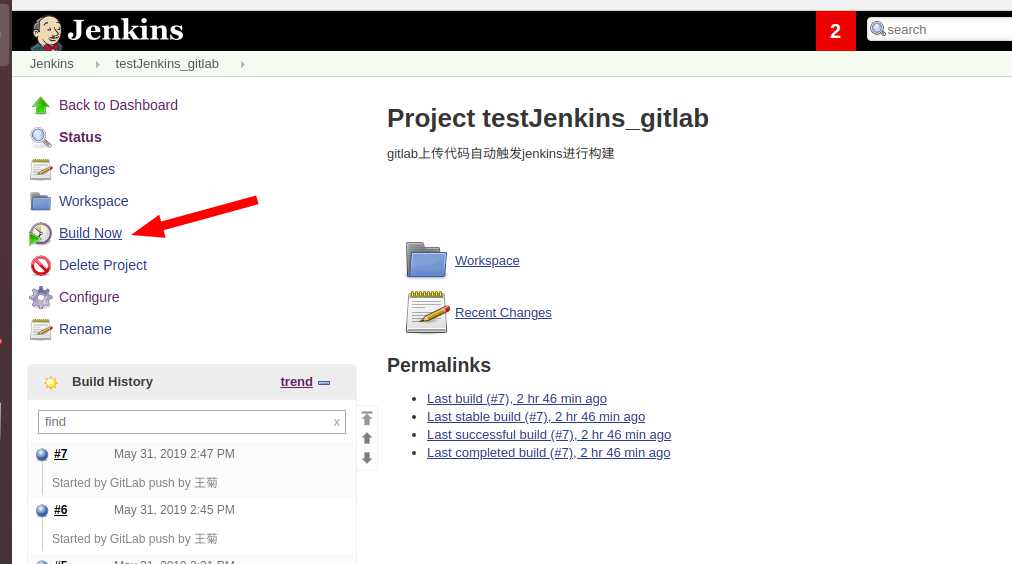1012x564 pixels.
Task: Open Last stable build (#7) permalink
Action: (536, 417)
